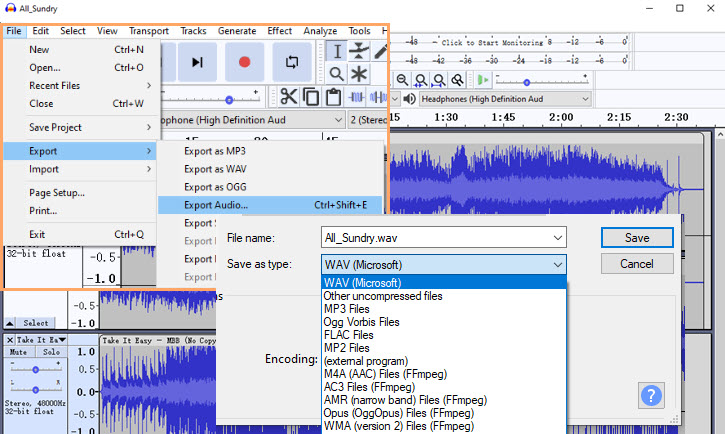The height and width of the screenshot is (434, 725).
Task: Click the Paste clipboard icon
Action: tap(334, 97)
